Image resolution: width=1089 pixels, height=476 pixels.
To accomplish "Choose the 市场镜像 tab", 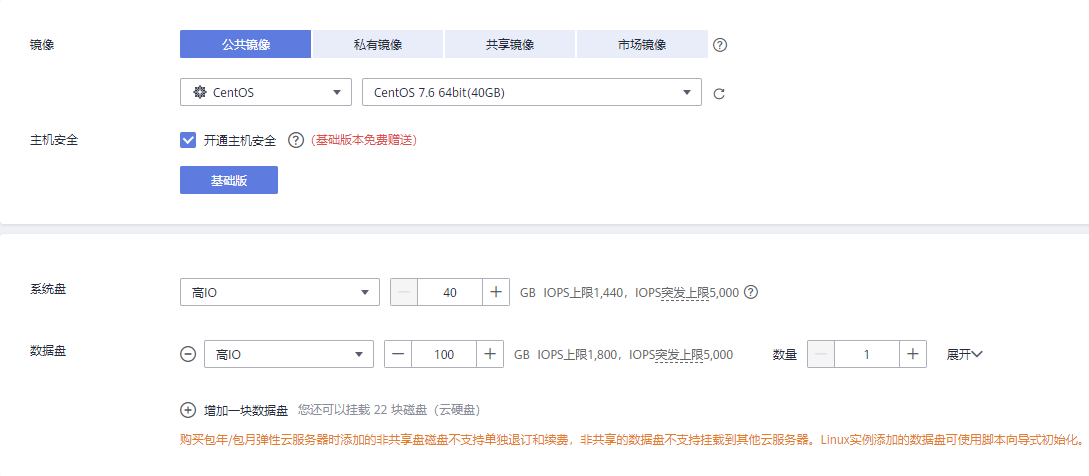I will coord(642,44).
